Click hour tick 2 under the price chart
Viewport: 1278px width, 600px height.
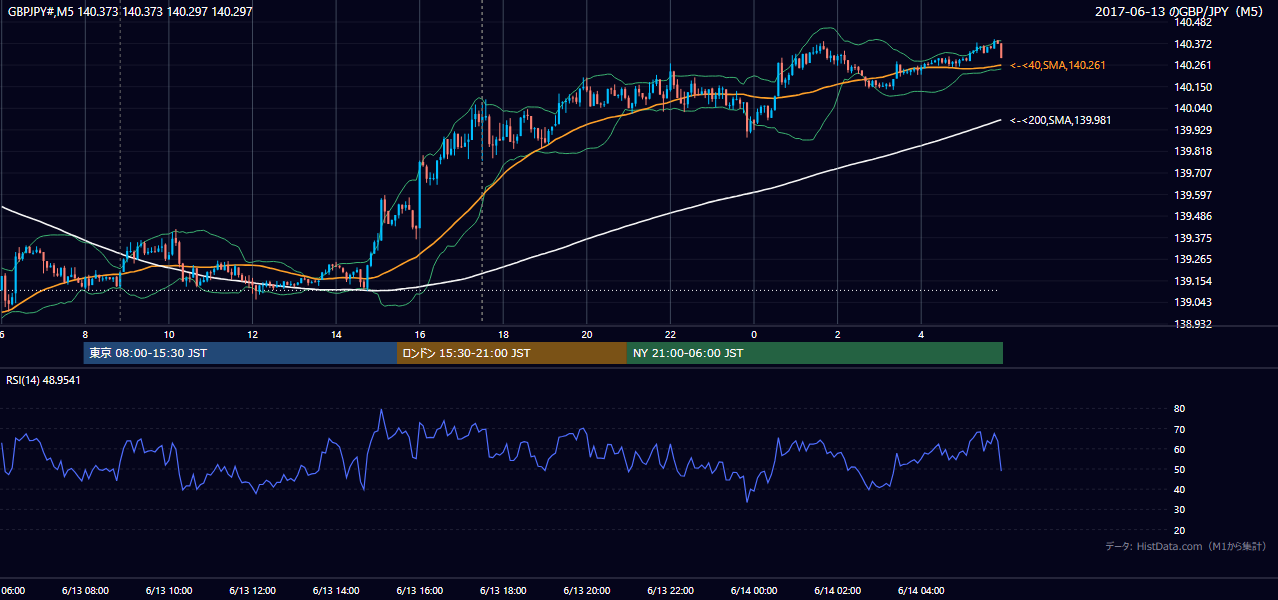pos(838,334)
